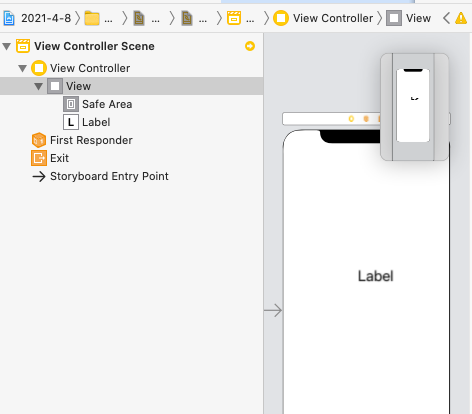
Task: Click the minimap device thumbnail
Action: click(x=413, y=106)
